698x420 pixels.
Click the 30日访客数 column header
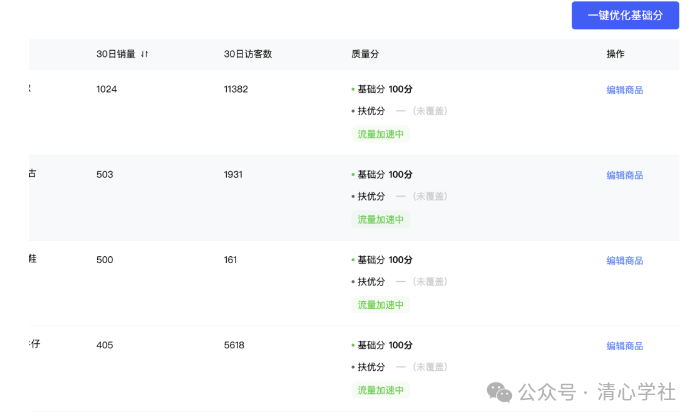tap(248, 54)
